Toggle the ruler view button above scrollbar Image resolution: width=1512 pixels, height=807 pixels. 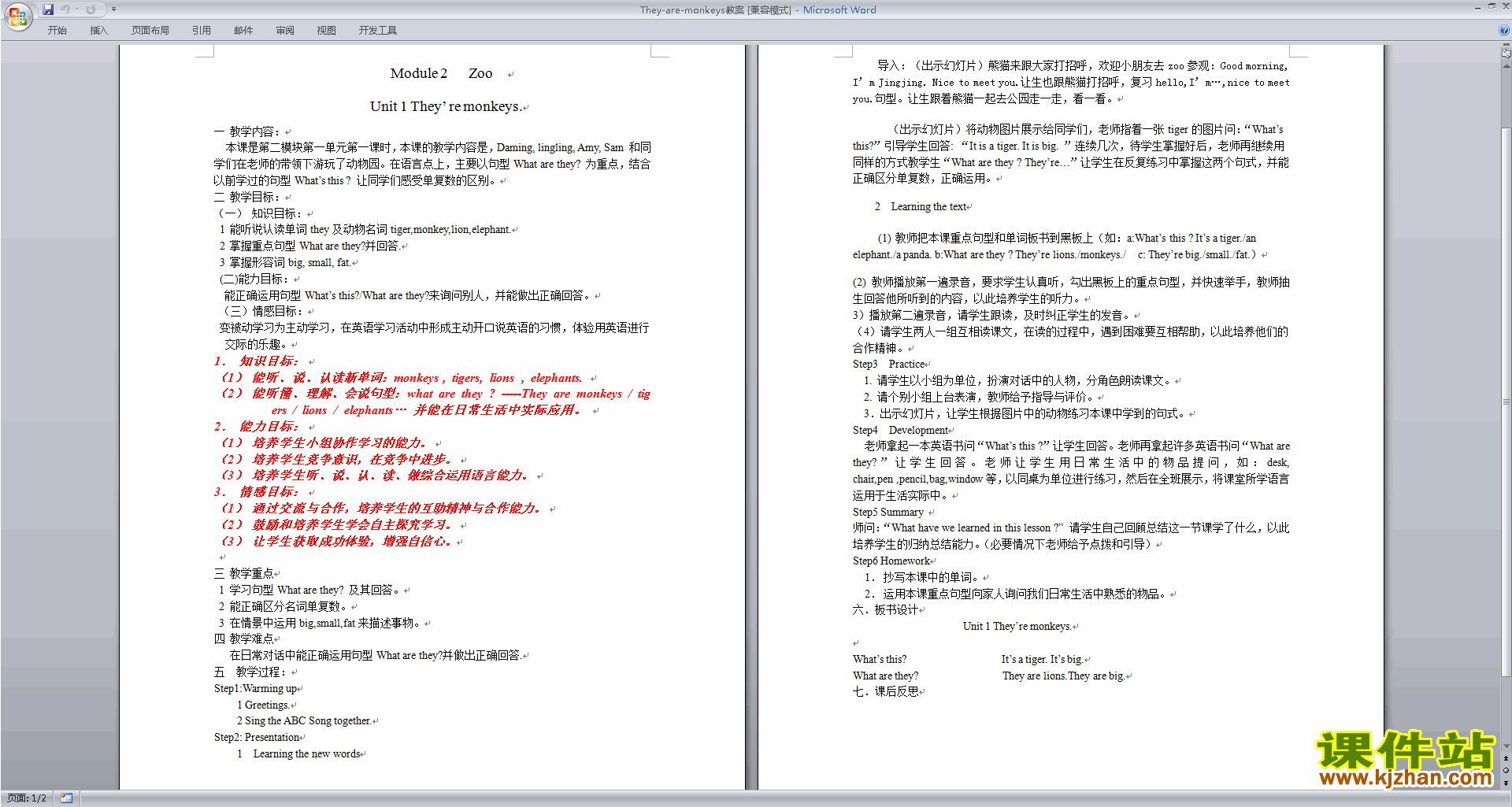(x=1506, y=54)
